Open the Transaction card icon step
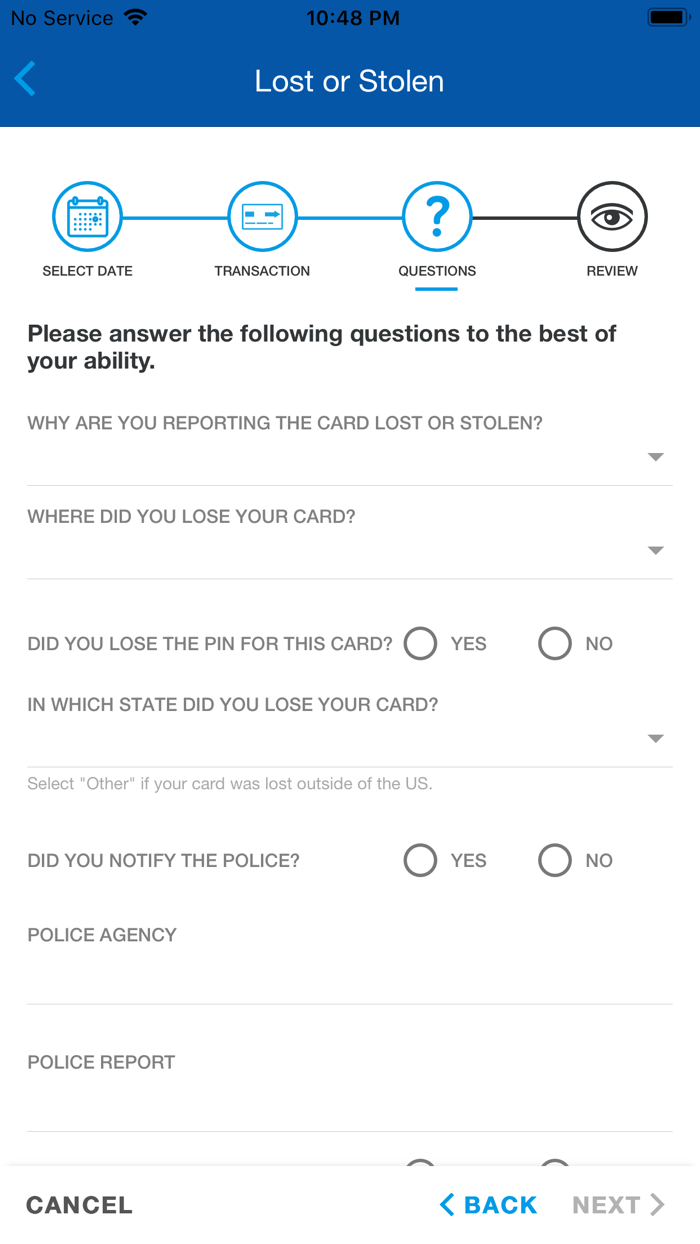 pos(262,215)
